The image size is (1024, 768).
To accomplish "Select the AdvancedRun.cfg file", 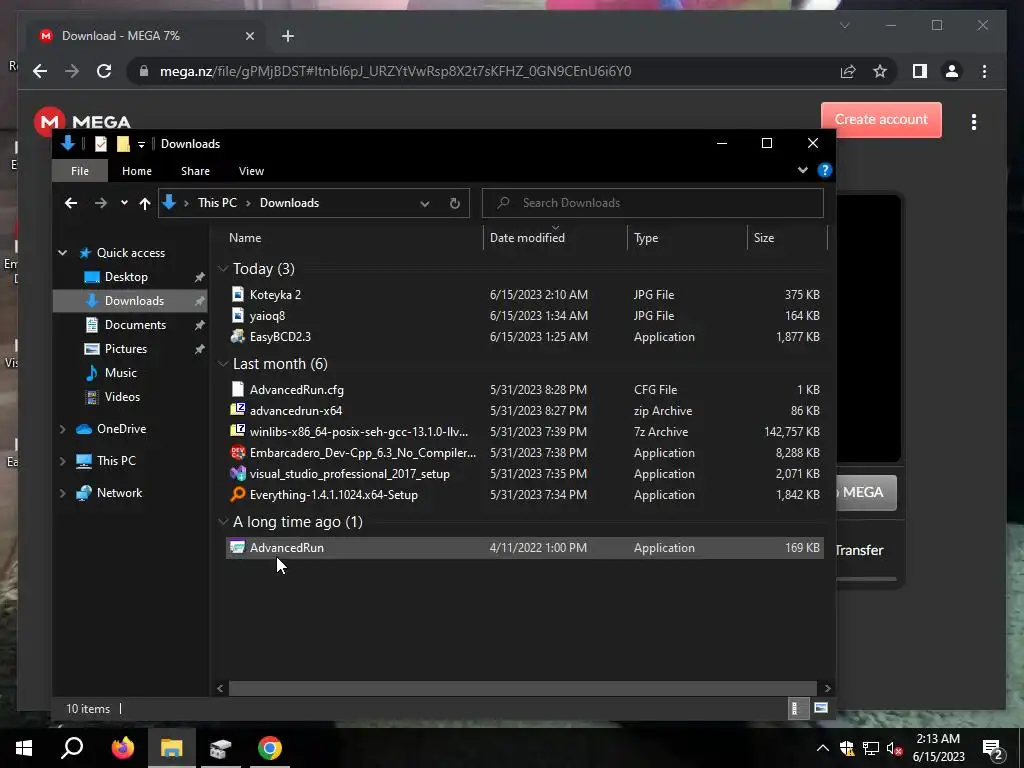I will click(x=525, y=390).
